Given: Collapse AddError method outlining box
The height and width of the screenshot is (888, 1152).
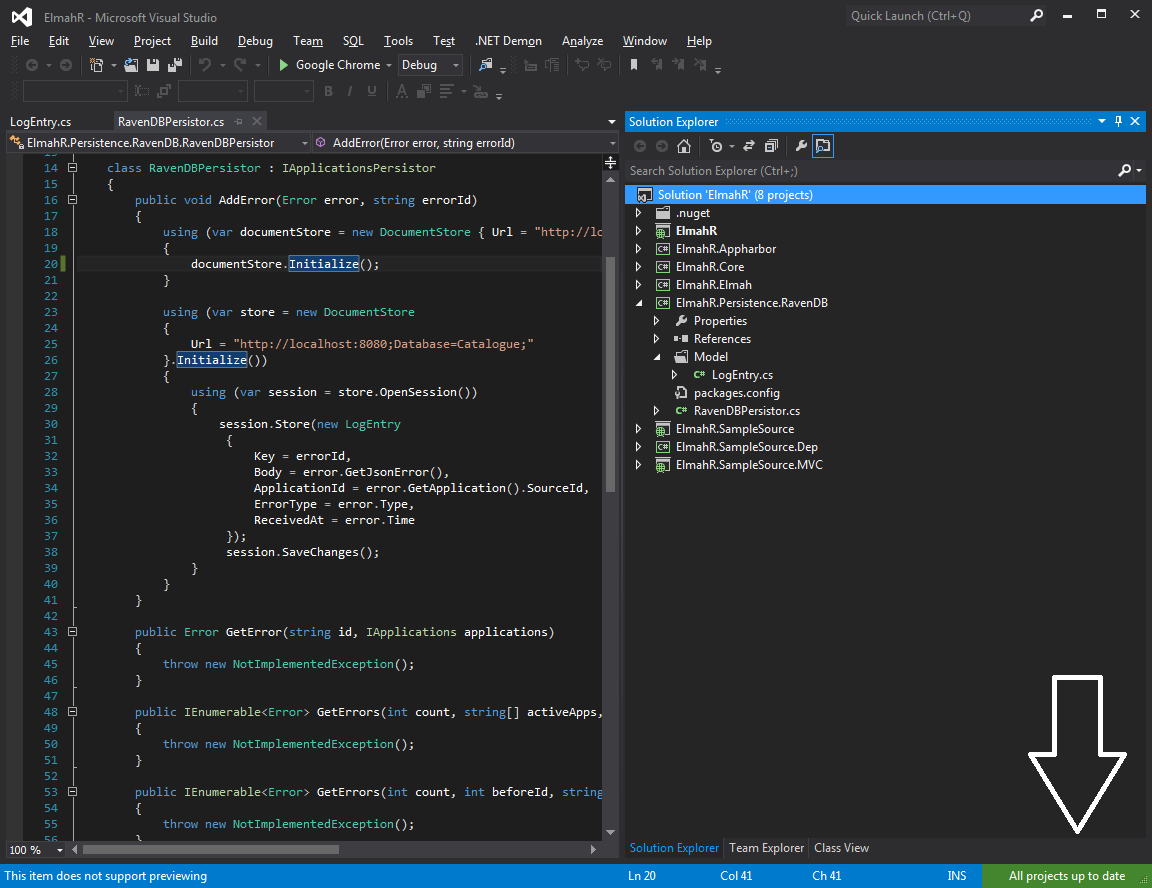Looking at the screenshot, I should coord(72,200).
